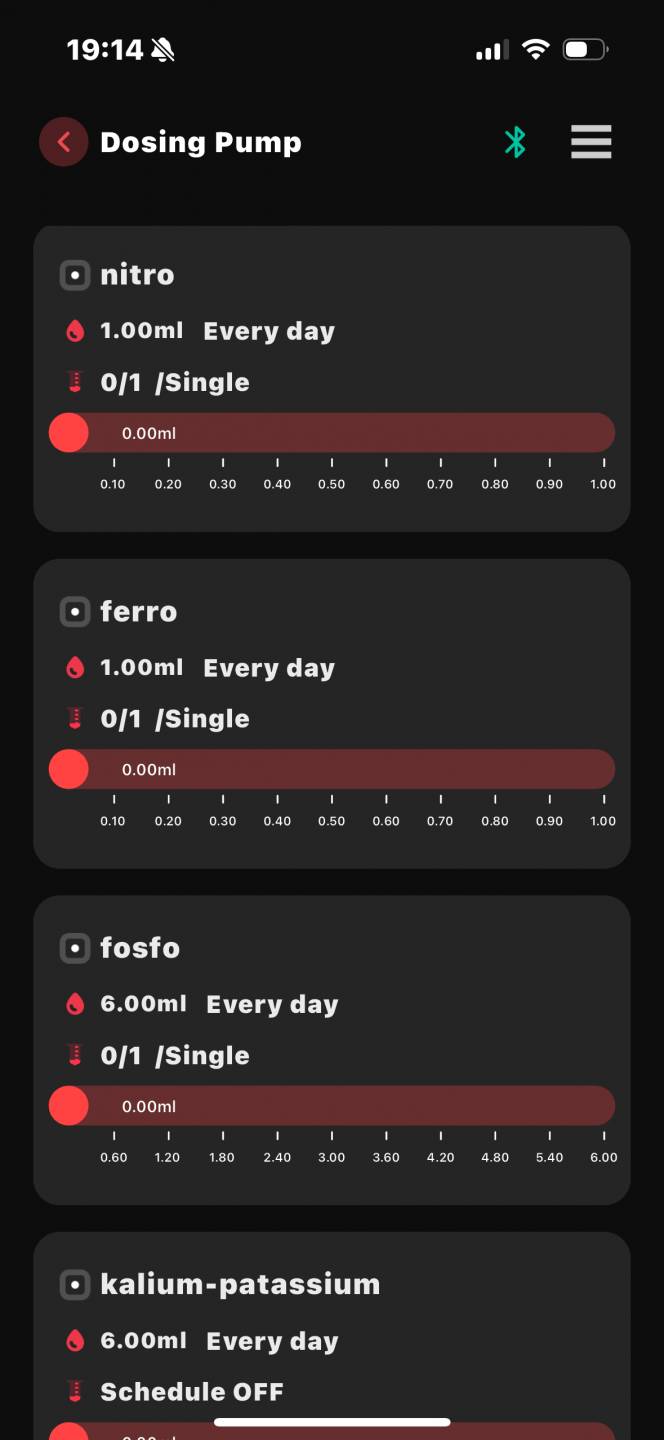This screenshot has width=664, height=1440.
Task: Open the nitro 0/1 /Single schedule
Action: 175,383
